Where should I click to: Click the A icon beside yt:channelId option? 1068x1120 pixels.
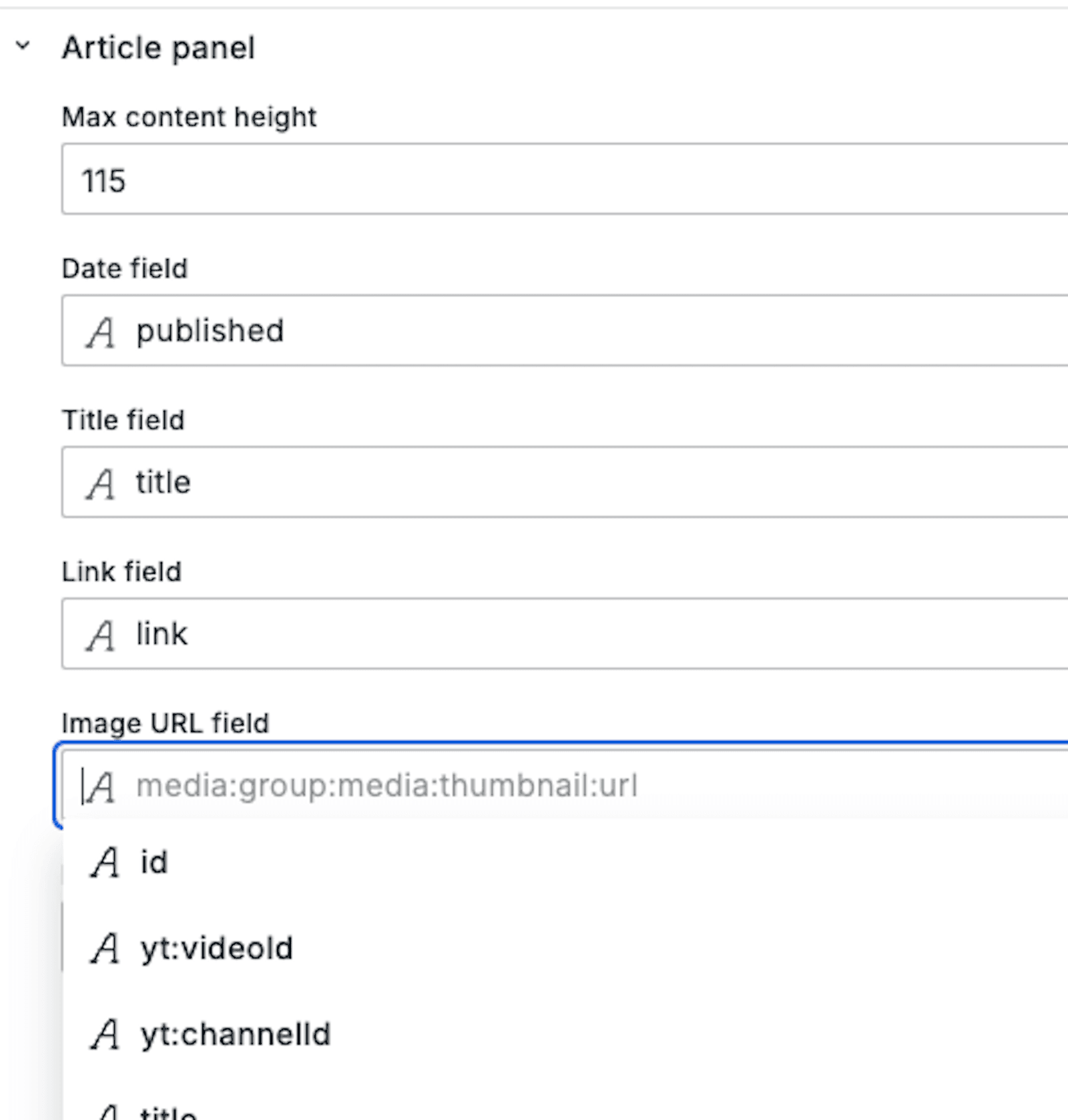coord(105,1033)
